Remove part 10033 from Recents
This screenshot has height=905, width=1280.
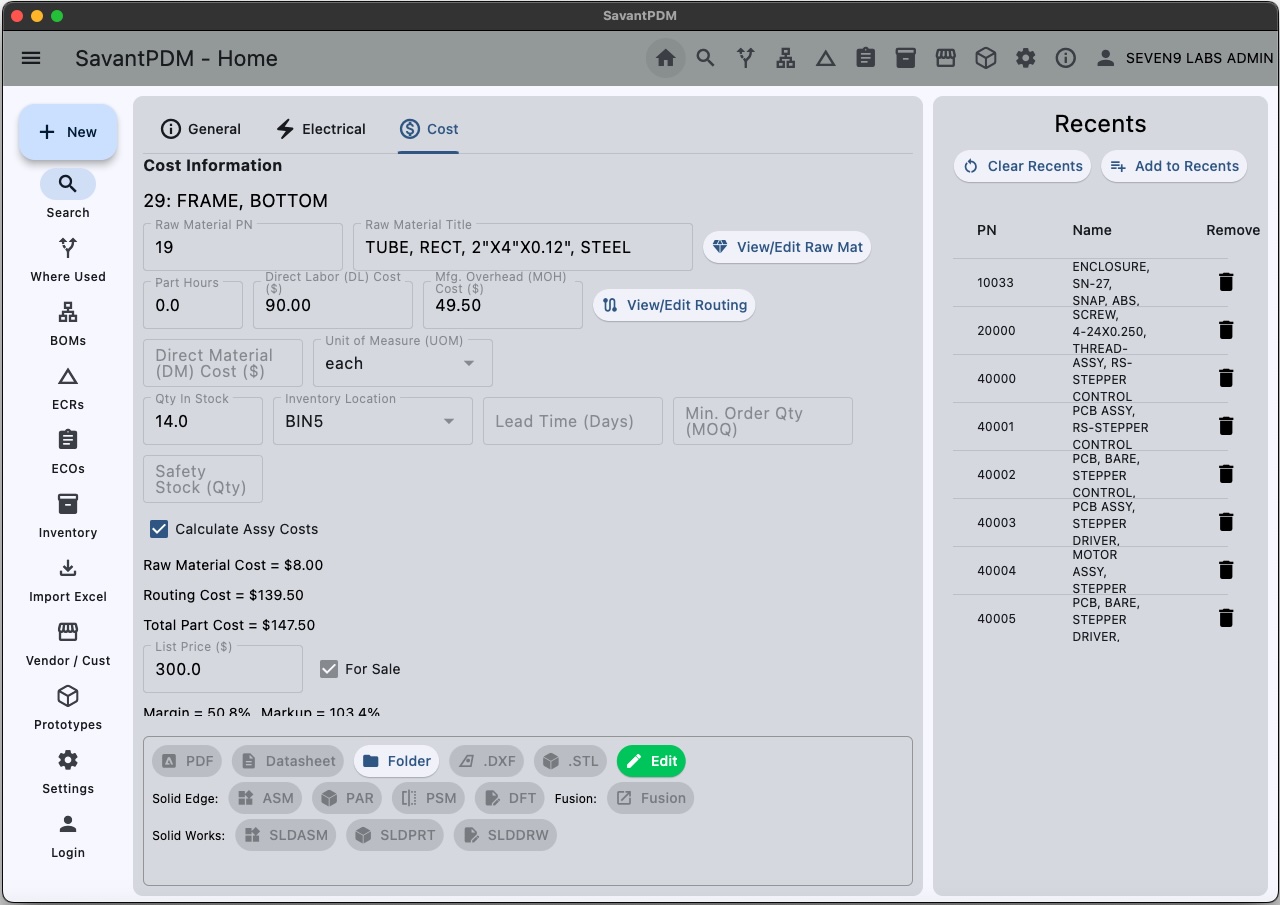point(1225,282)
